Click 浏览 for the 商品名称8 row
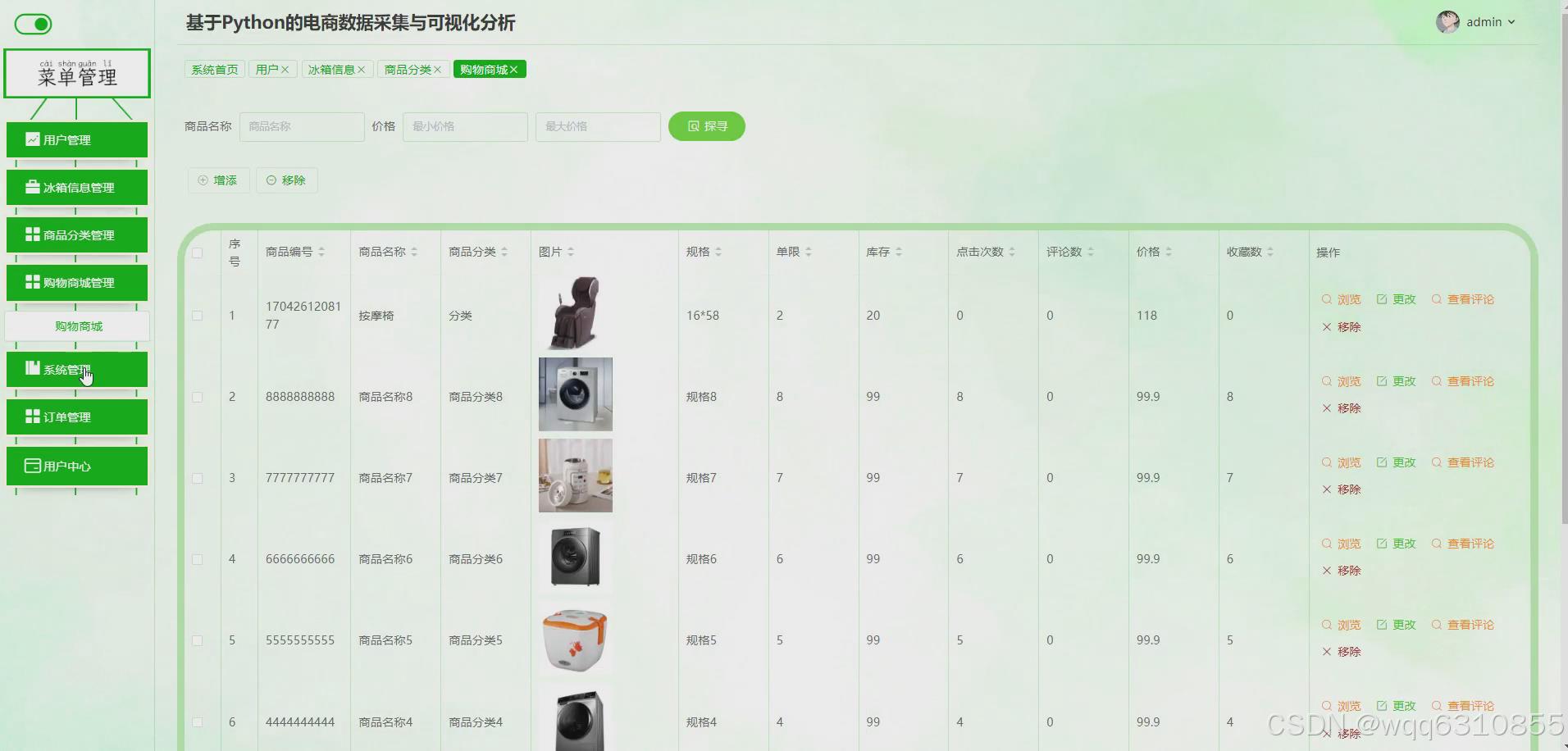Screen dimensions: 1568x751 tap(1342, 381)
